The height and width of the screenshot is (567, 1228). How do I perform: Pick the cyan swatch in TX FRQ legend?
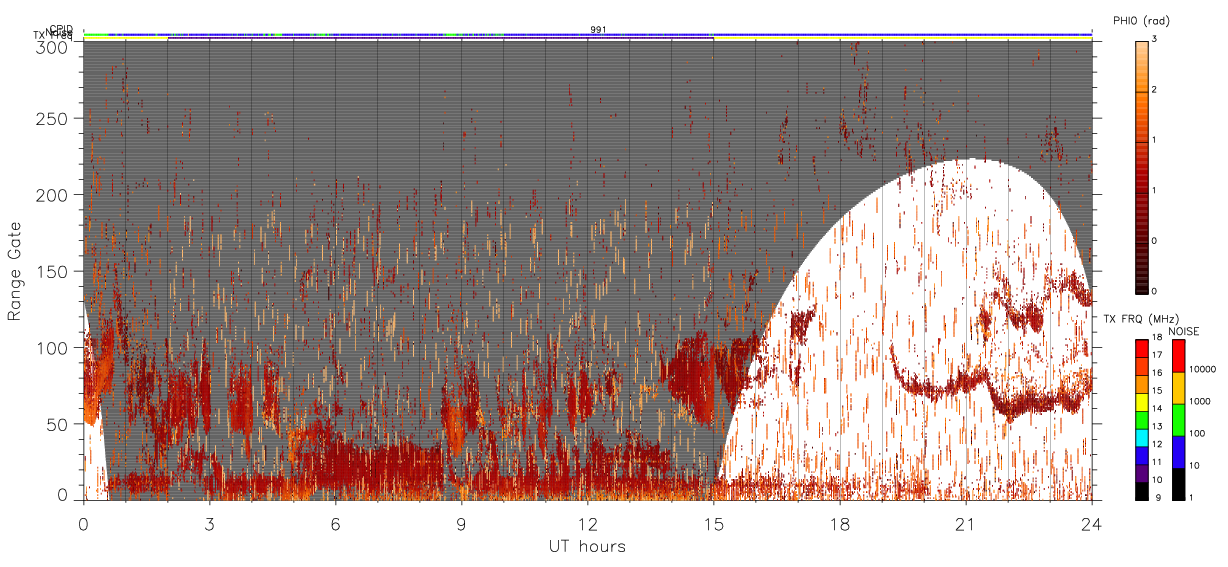point(1142,438)
